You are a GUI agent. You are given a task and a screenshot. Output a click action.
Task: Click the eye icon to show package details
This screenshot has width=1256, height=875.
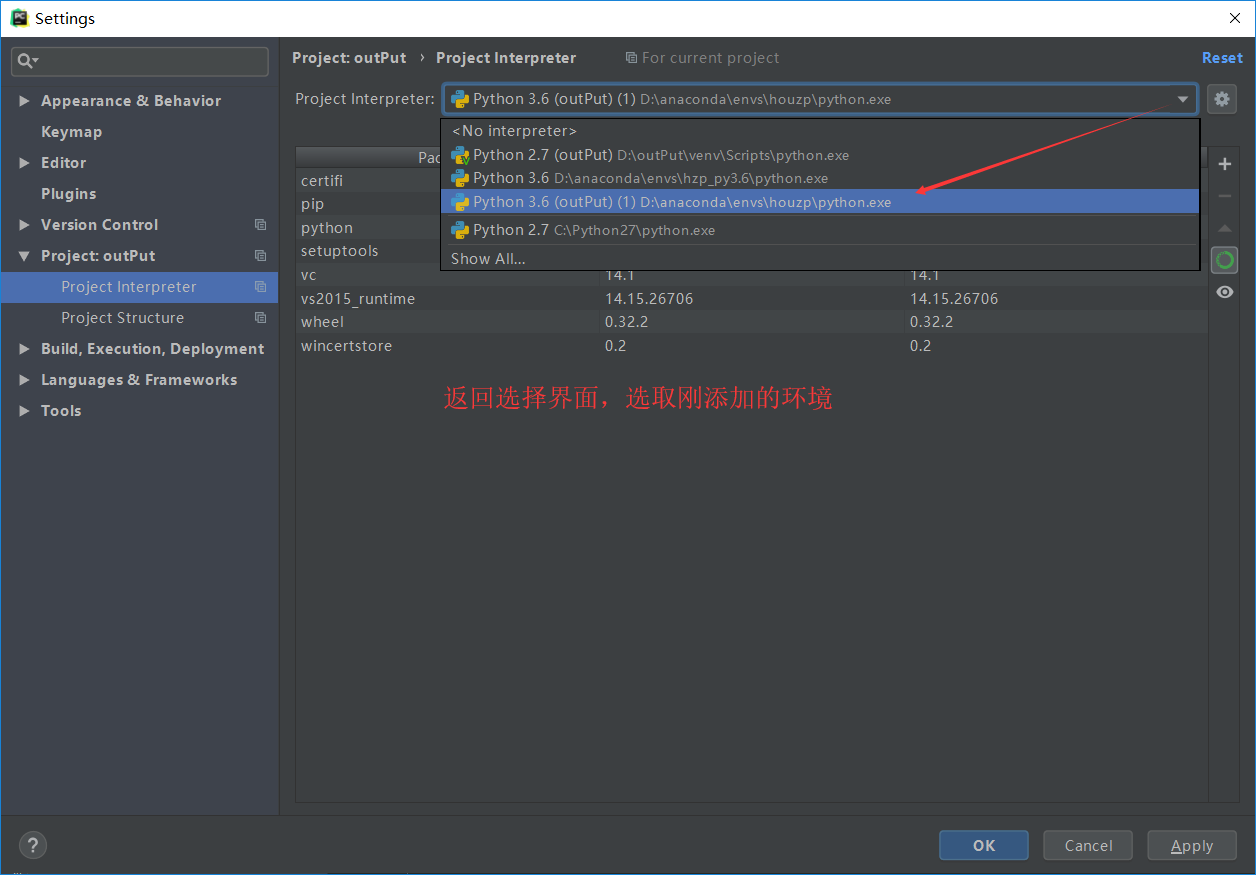click(x=1224, y=291)
